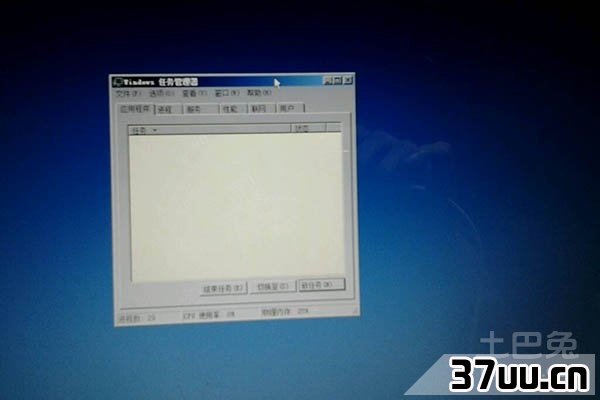Click the 切换至(S) Switch To button
The image size is (600, 400).
pyautogui.click(x=273, y=287)
